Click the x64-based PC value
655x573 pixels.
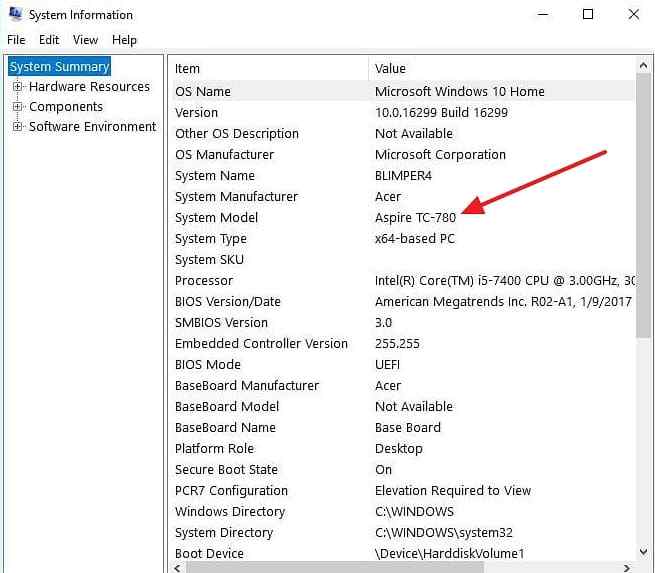coord(415,238)
